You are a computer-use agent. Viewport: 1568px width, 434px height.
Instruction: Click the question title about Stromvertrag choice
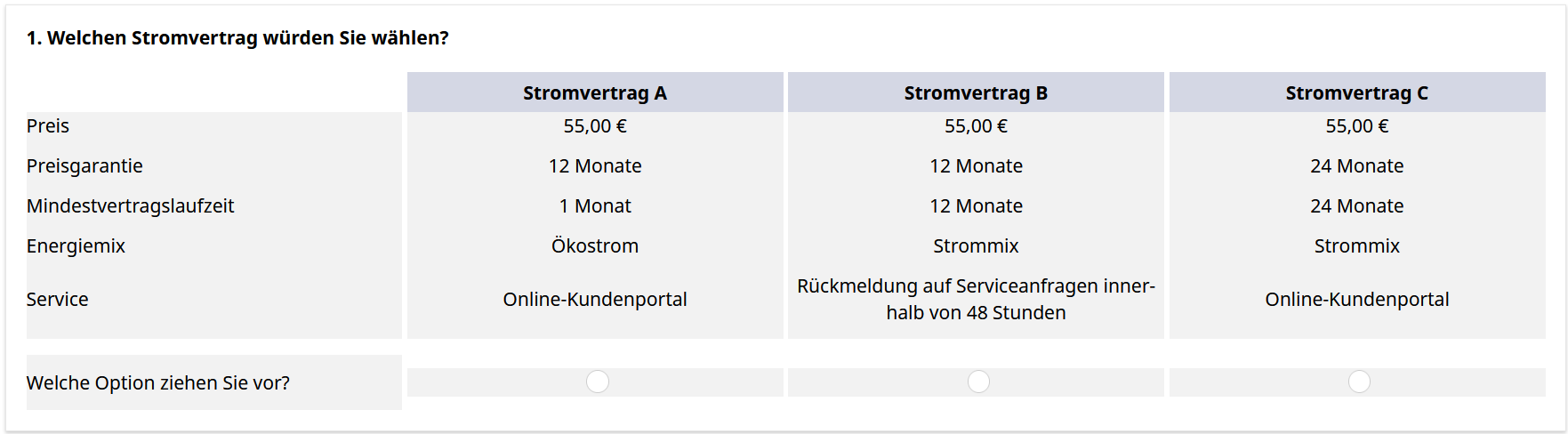click(x=237, y=38)
